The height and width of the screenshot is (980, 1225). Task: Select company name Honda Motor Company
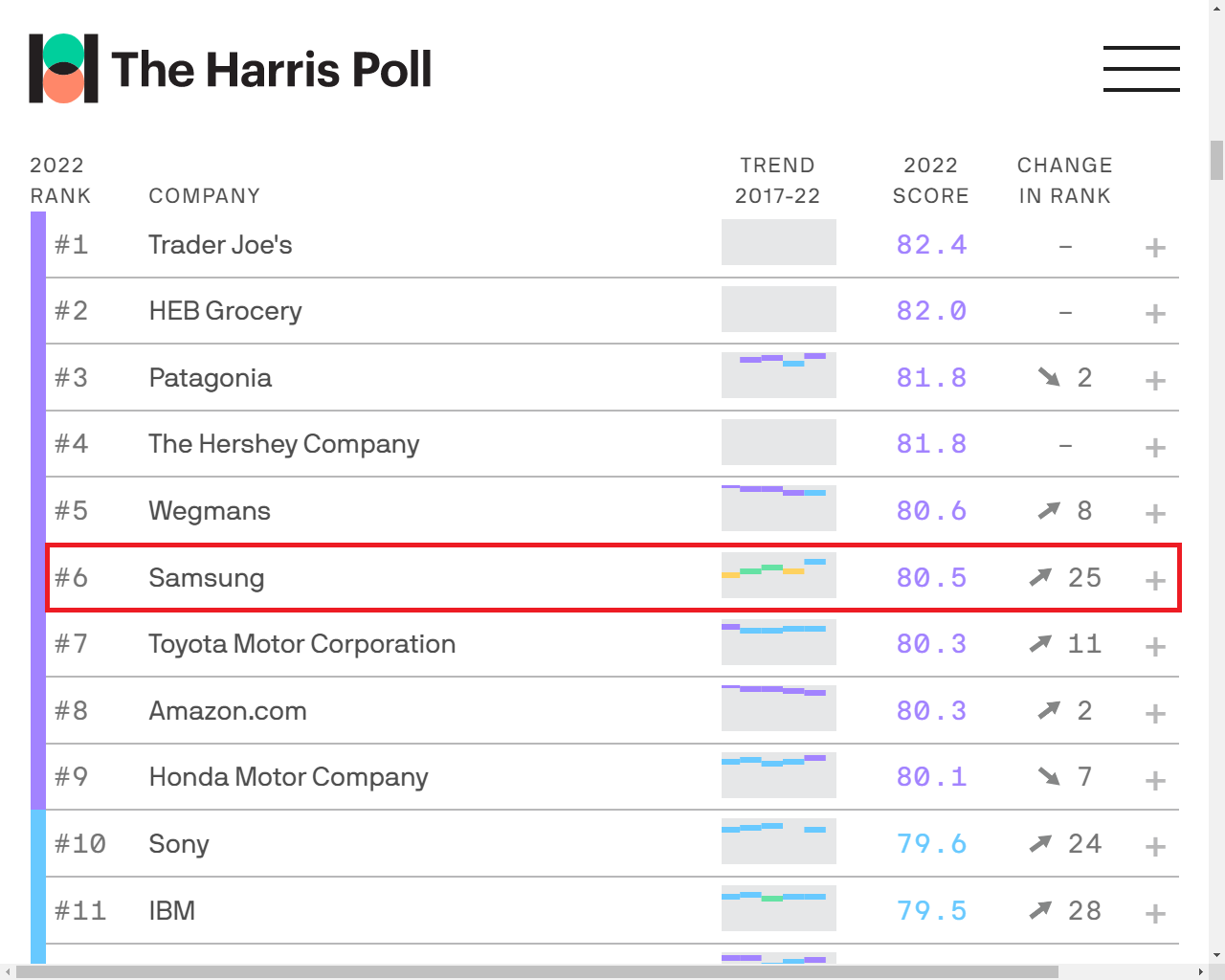(x=288, y=777)
